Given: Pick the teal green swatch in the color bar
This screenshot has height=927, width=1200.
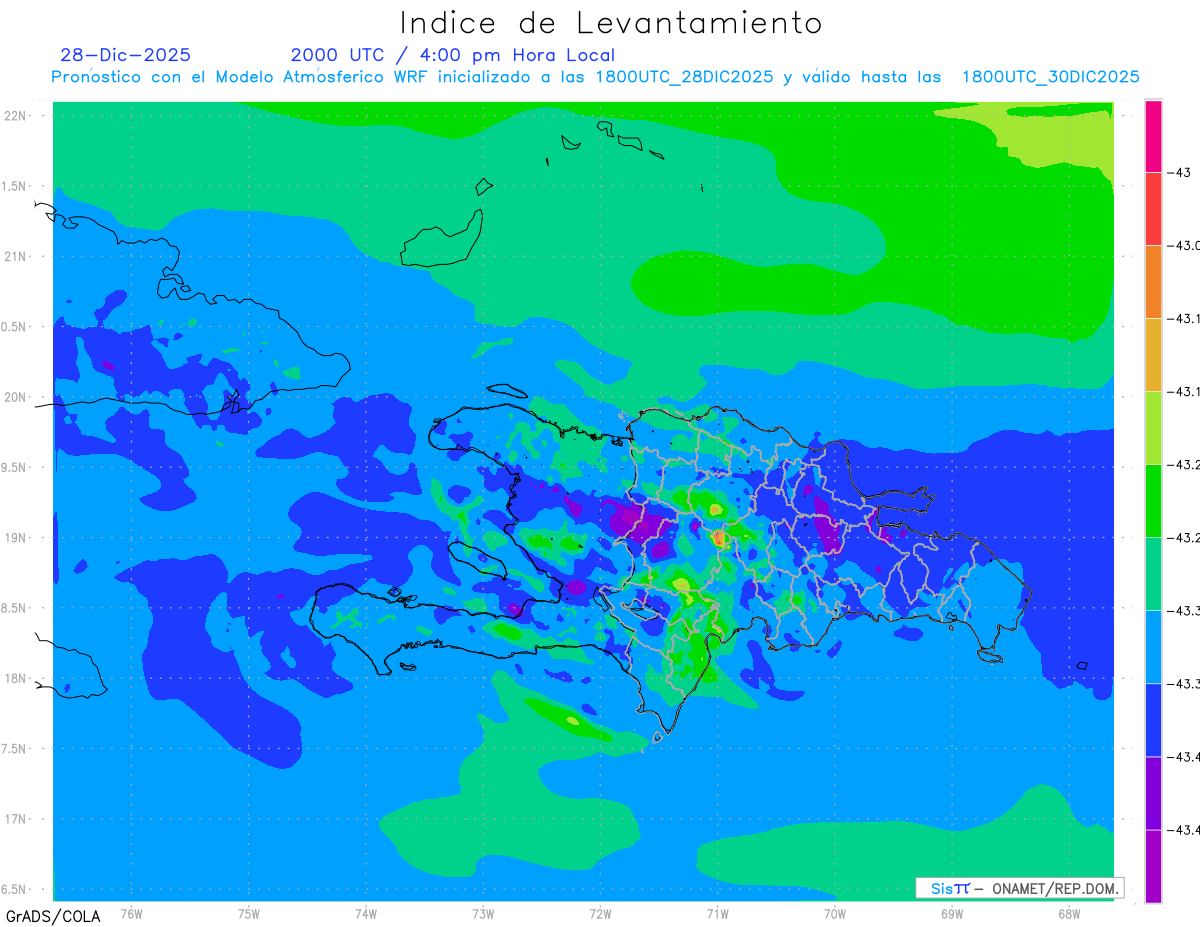Looking at the screenshot, I should pos(1153,574).
